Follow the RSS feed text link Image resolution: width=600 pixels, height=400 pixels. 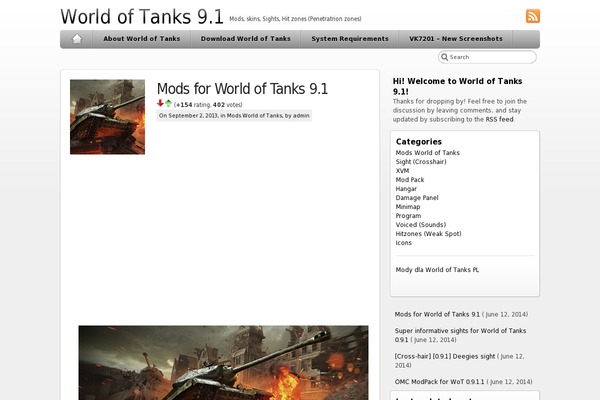[x=499, y=119]
